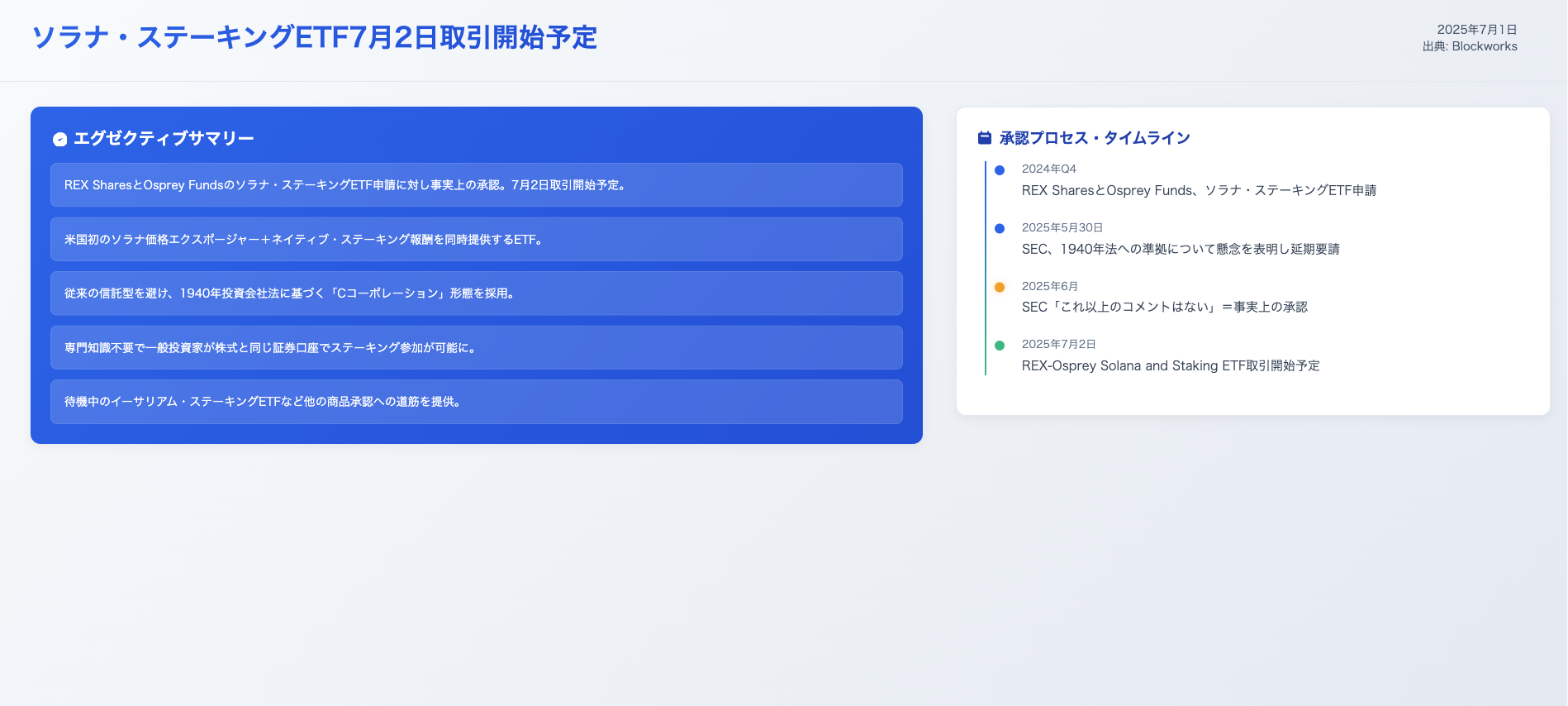Click the timeline date label 2024年Q4
This screenshot has height=706, width=1568.
tap(1049, 169)
